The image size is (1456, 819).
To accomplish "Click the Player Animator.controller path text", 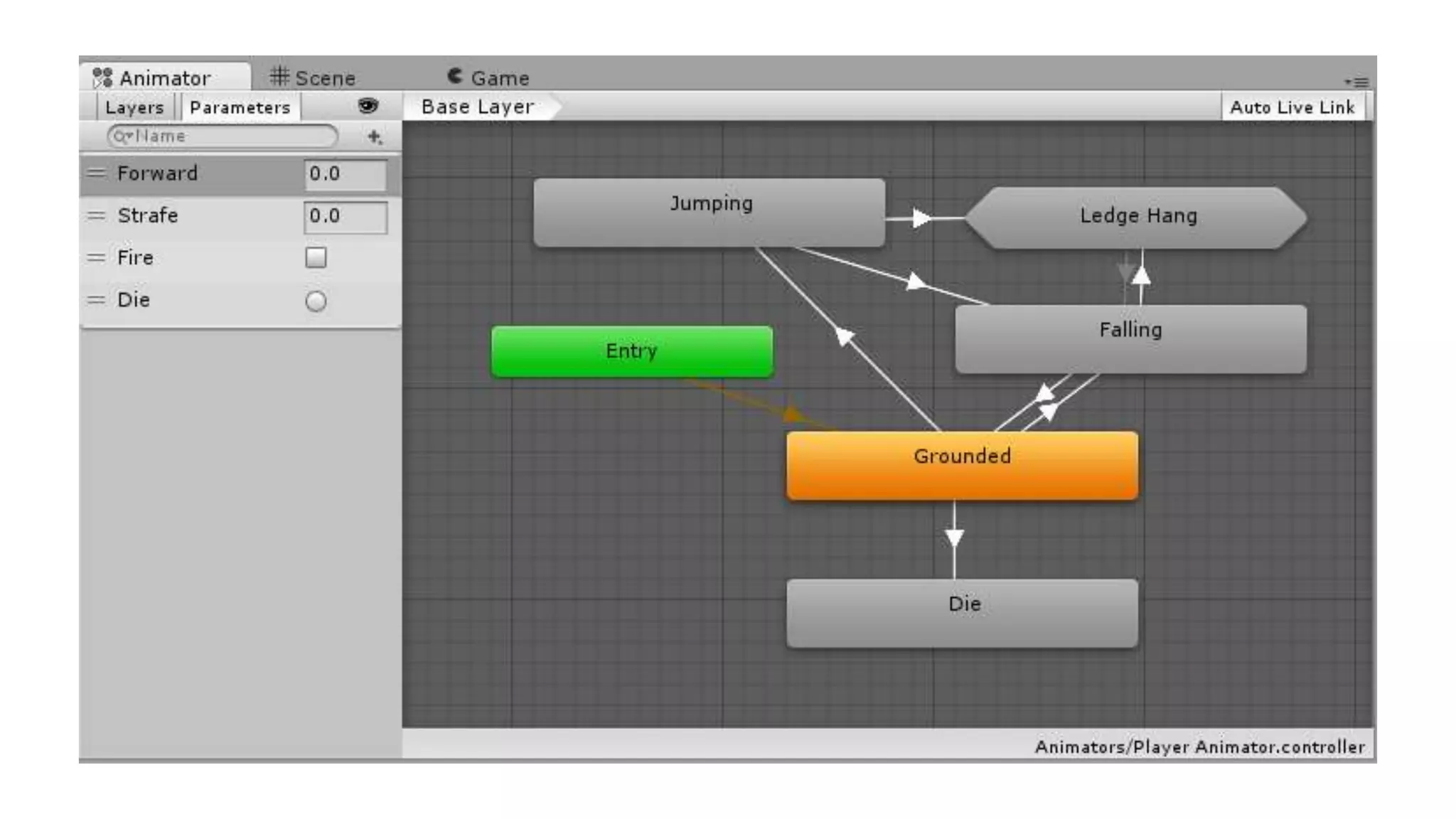I will 1199,747.
